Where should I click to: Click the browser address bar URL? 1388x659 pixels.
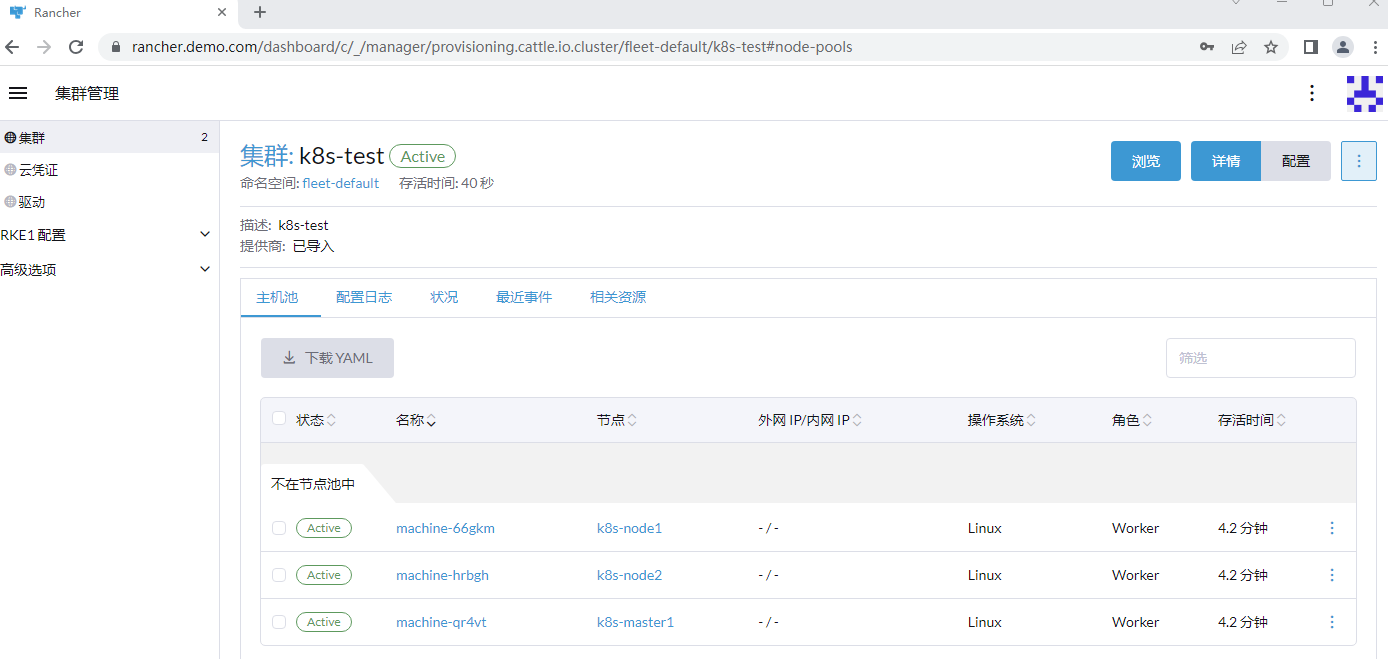(492, 47)
